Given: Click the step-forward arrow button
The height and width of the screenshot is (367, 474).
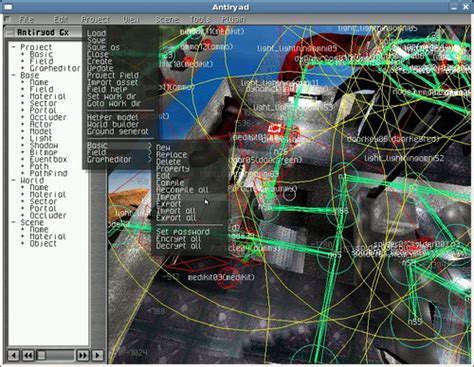Looking at the screenshot, I should click(x=97, y=355).
